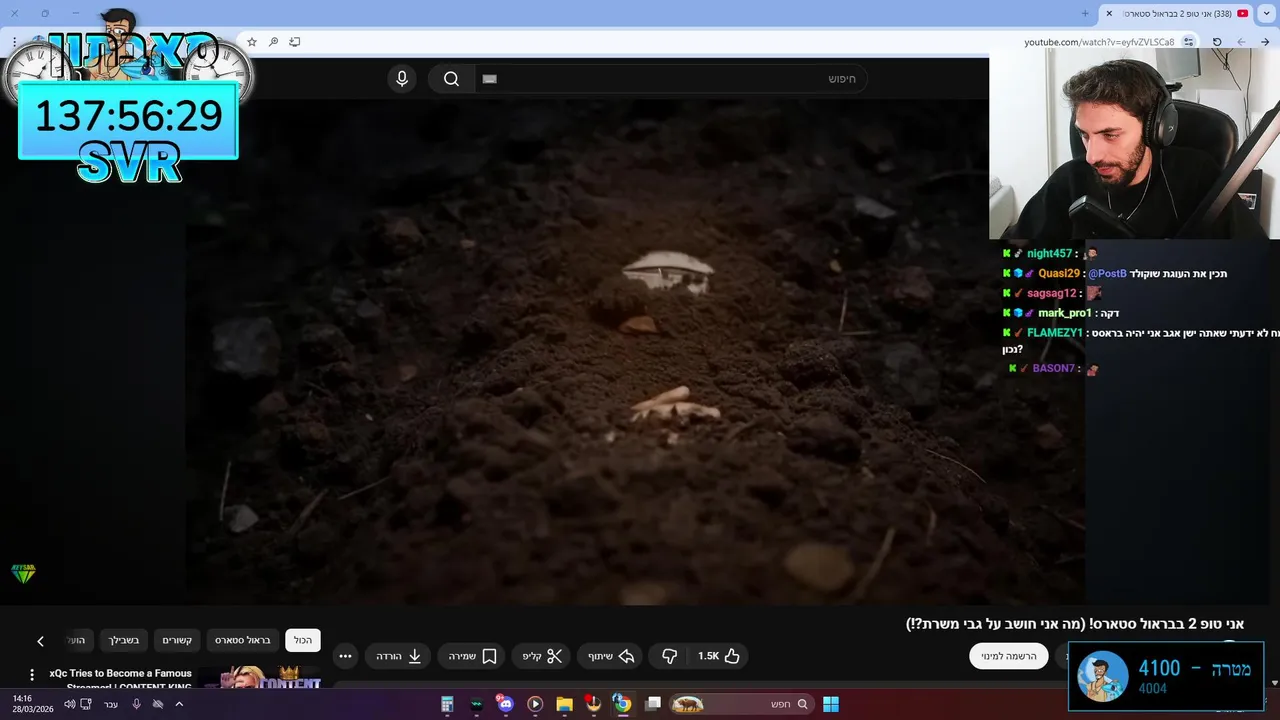Click chat username sagsag12
Image resolution: width=1280 pixels, height=720 pixels.
pos(1052,294)
